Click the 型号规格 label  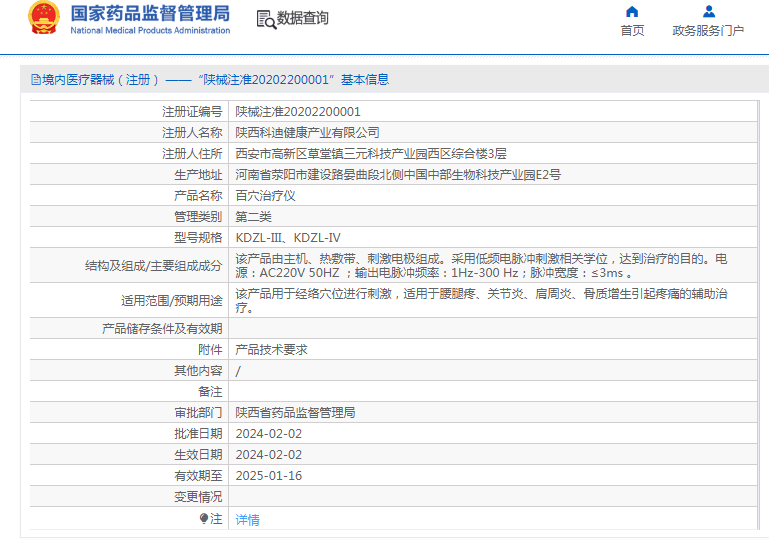tap(198, 238)
